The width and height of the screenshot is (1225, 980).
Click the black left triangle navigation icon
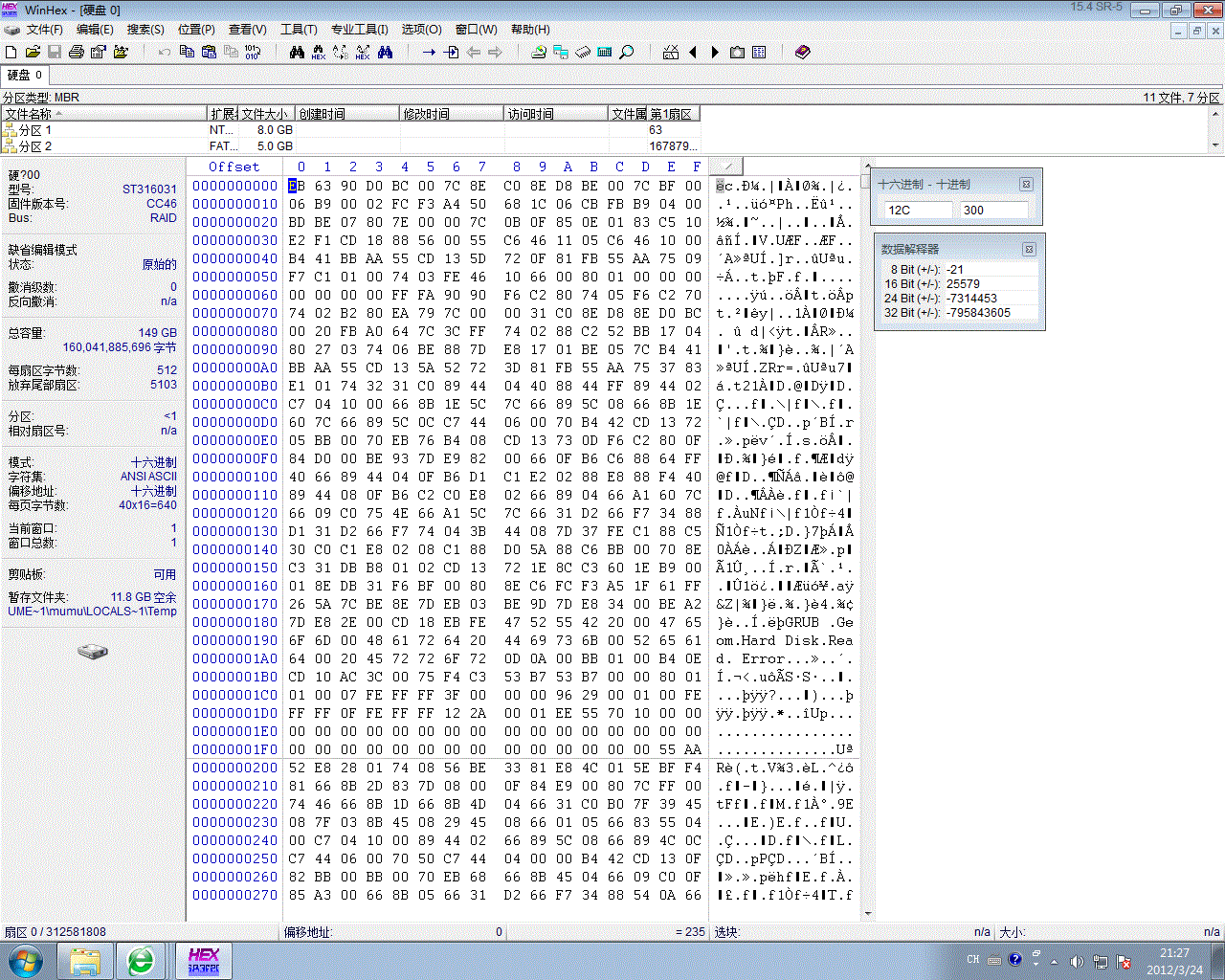coord(693,52)
